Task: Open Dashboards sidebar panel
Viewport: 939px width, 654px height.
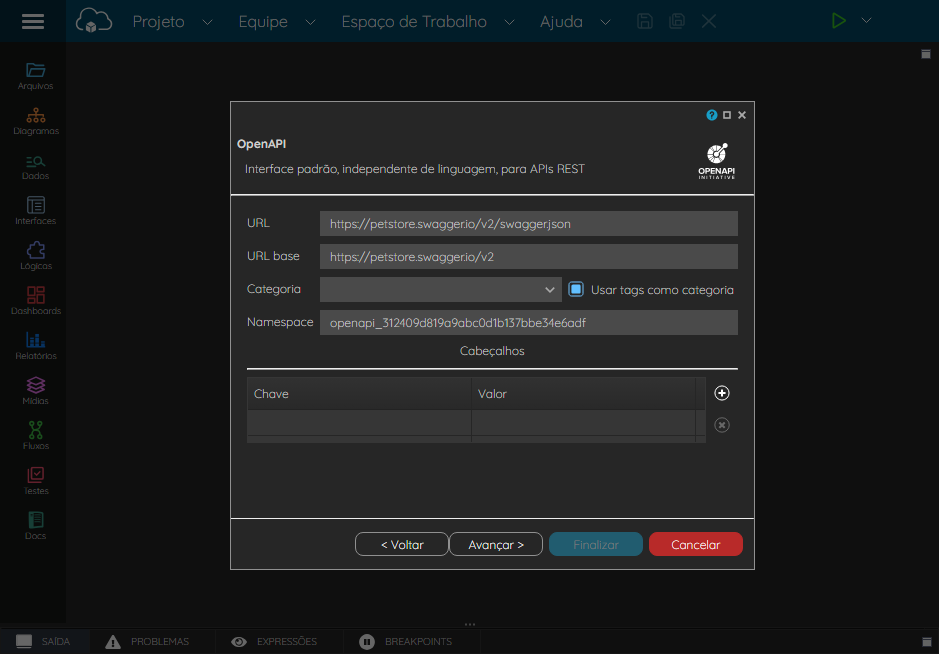Action: (x=35, y=301)
